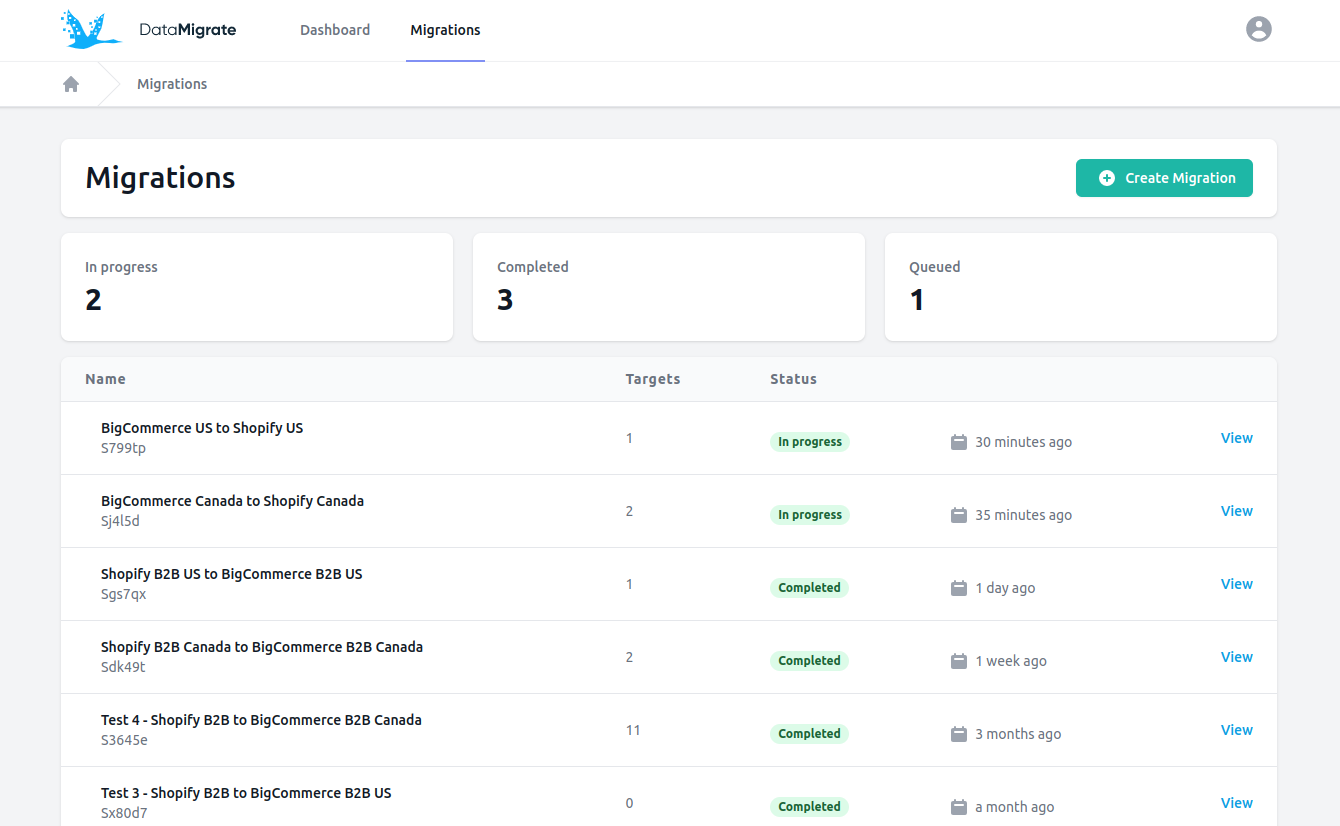Screen dimensions: 1340x826
Task: Click the migration ID Sx80d7
Action: (124, 813)
